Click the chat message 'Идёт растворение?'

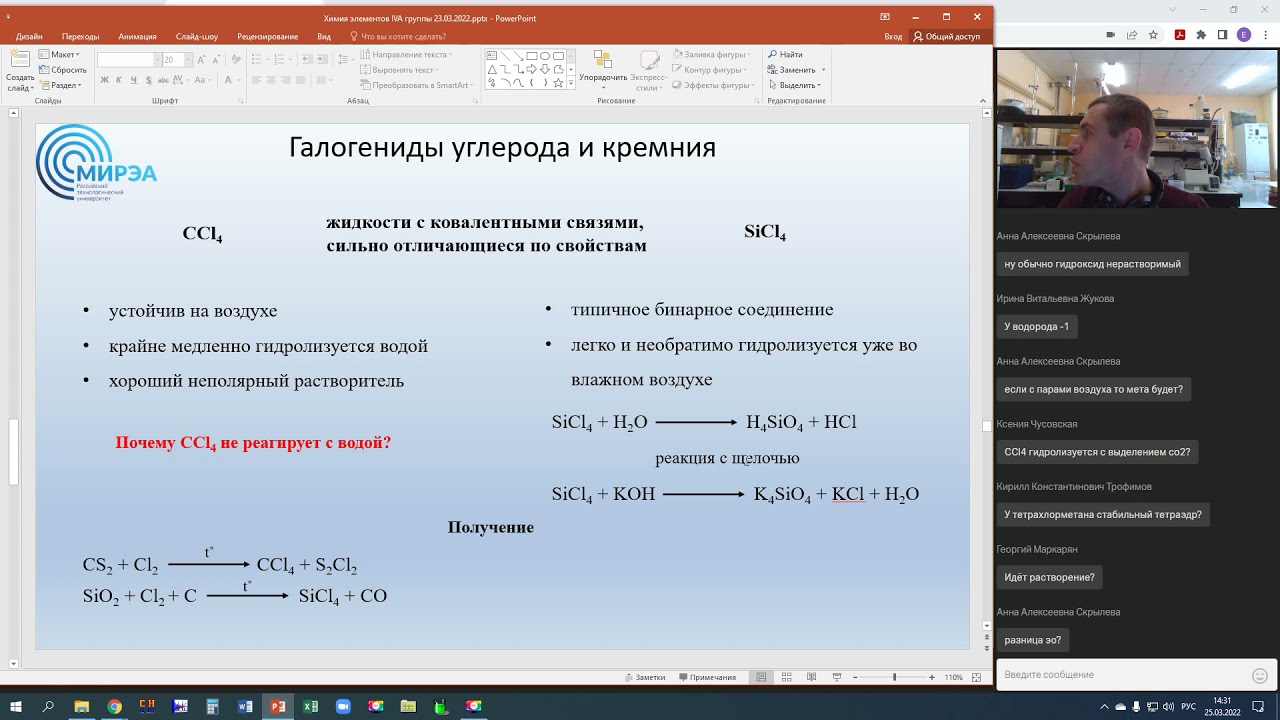coord(1049,577)
